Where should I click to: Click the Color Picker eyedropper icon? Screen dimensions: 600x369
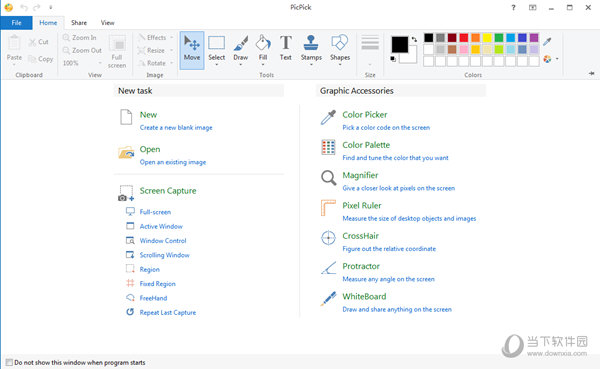click(328, 117)
